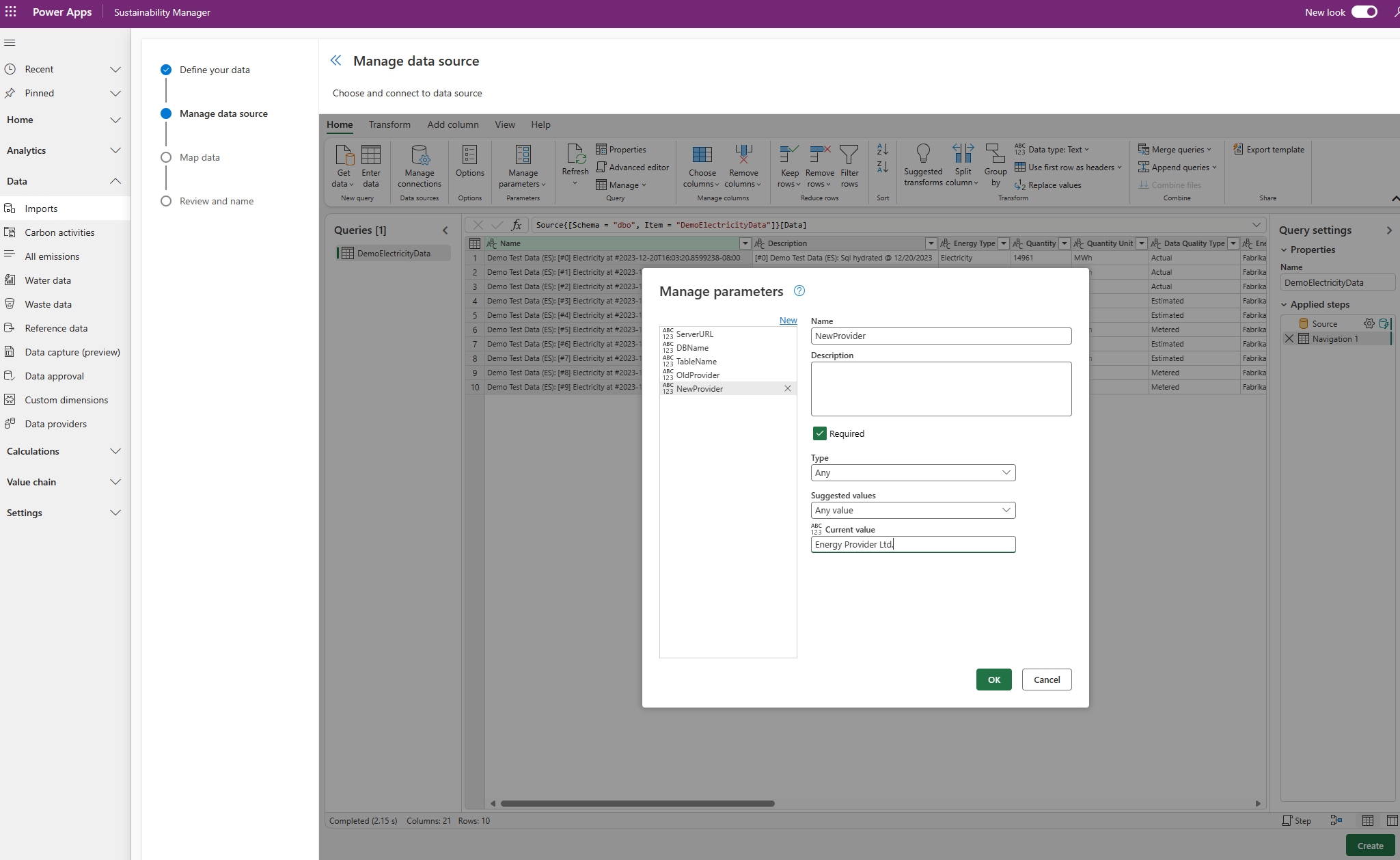Go back using the double-chevron arrow

point(335,61)
